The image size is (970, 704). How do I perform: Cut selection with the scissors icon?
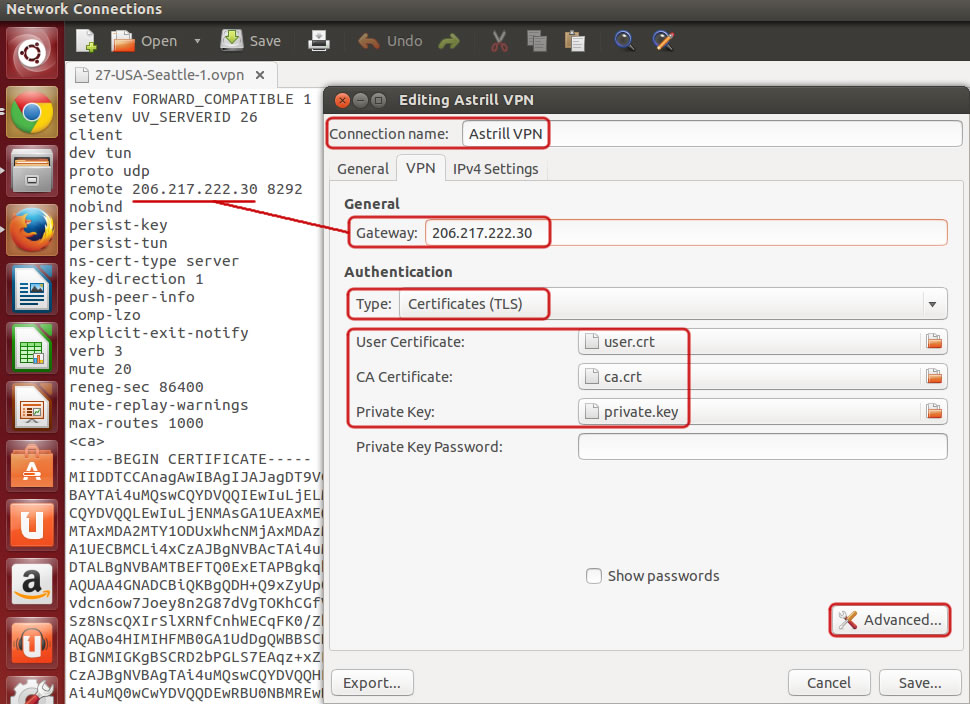point(499,41)
